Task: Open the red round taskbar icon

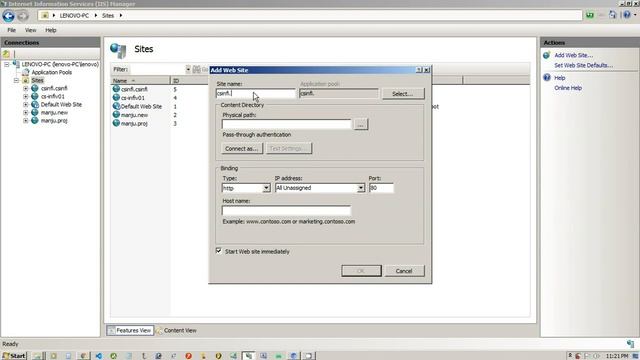Action: tap(188, 356)
